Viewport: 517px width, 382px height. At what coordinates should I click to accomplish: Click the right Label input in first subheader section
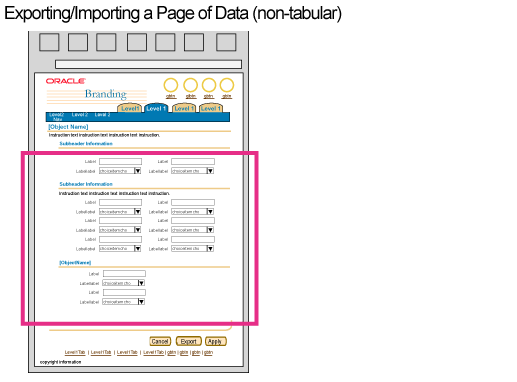193,162
